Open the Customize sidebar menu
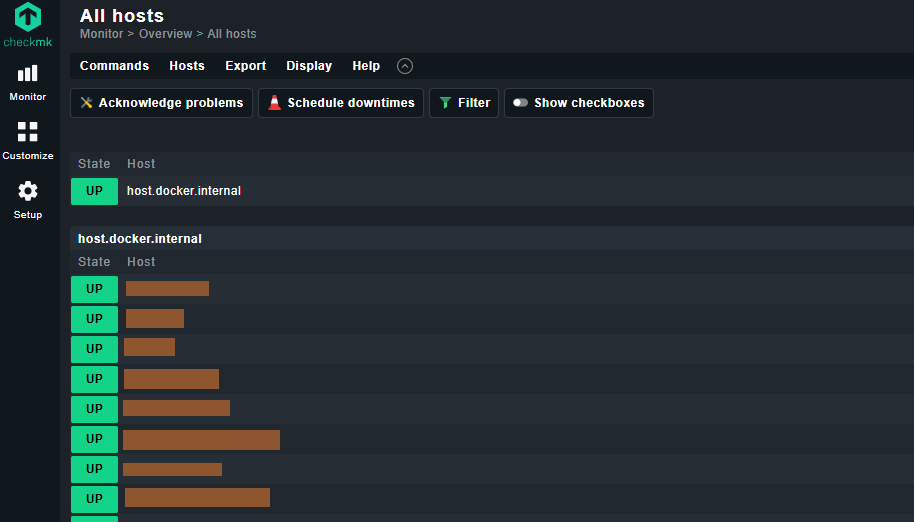Viewport: 914px width, 522px height. 28,140
